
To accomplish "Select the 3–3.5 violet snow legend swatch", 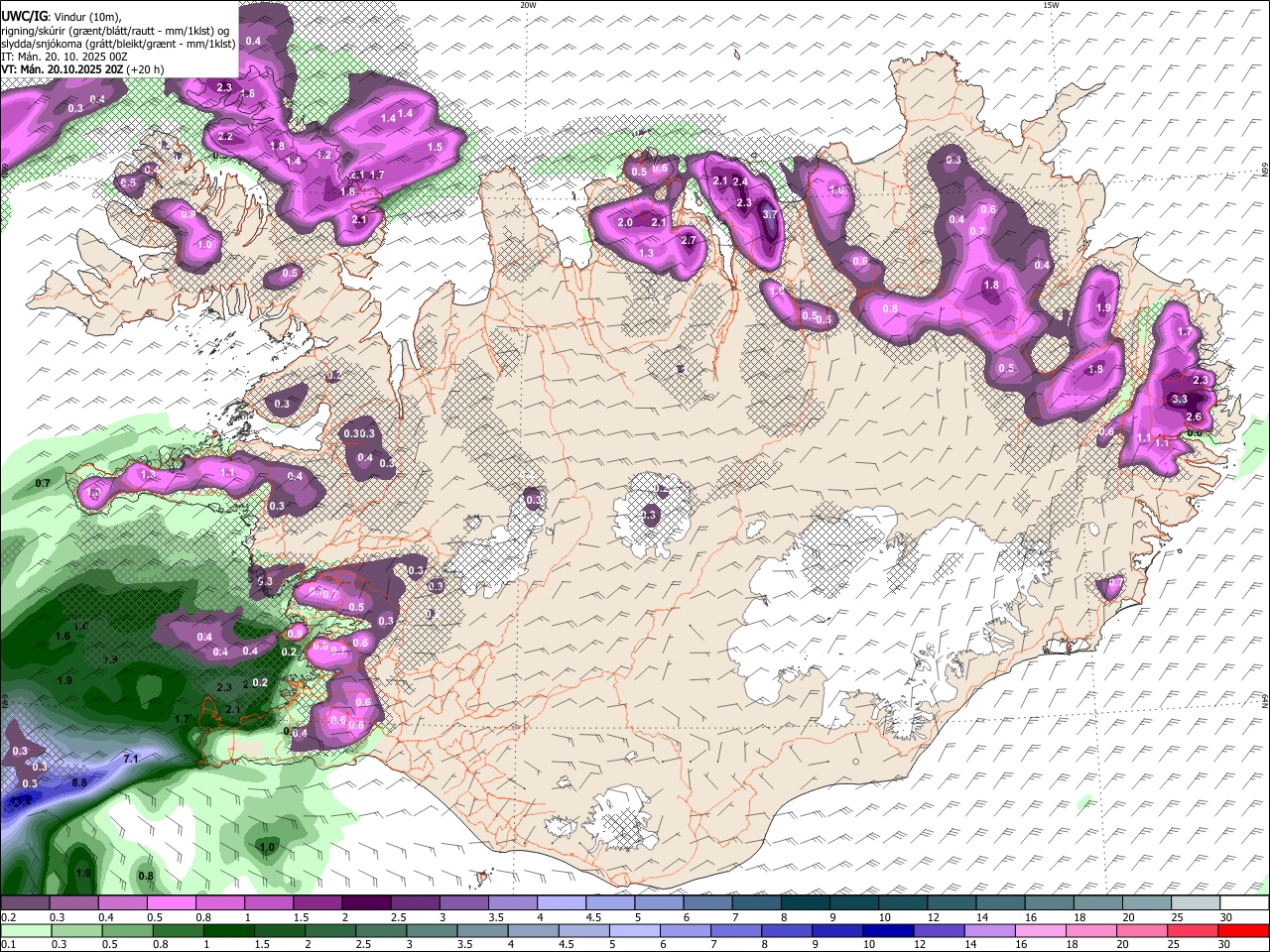I will tap(464, 903).
